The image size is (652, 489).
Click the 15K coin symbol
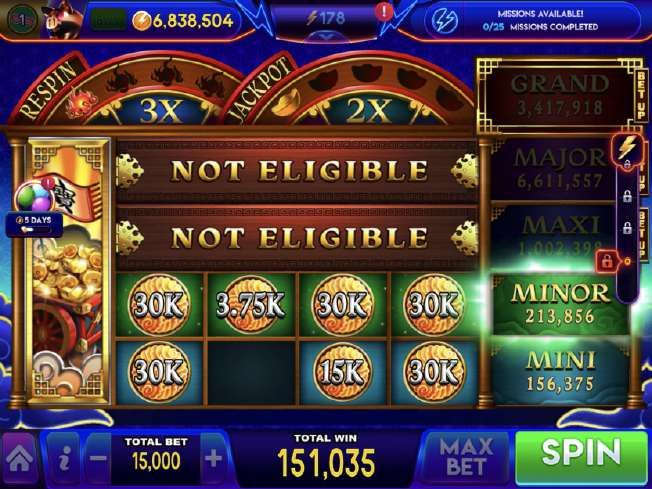pyautogui.click(x=342, y=371)
